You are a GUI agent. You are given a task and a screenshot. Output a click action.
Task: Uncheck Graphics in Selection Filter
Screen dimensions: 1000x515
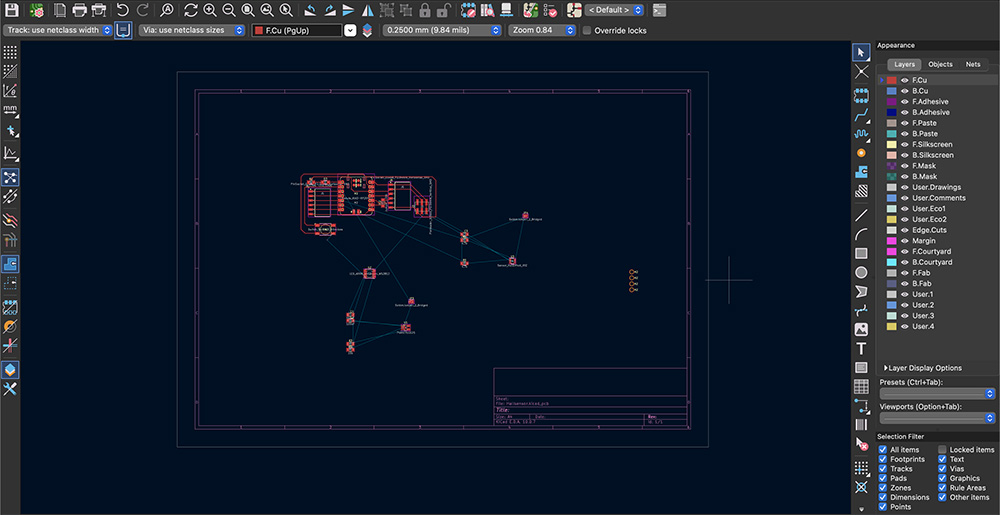pyautogui.click(x=942, y=479)
